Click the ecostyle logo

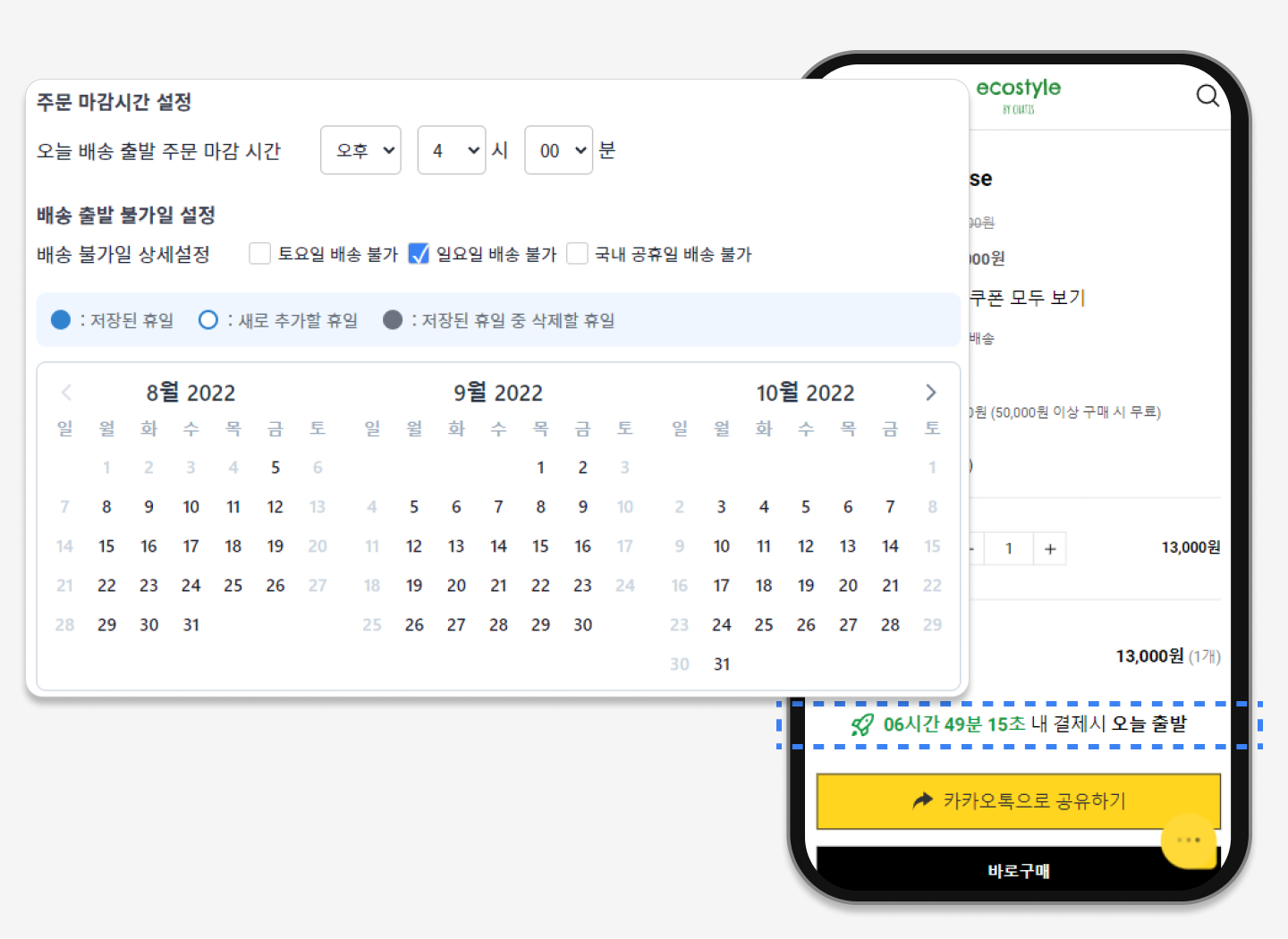pos(1018,94)
